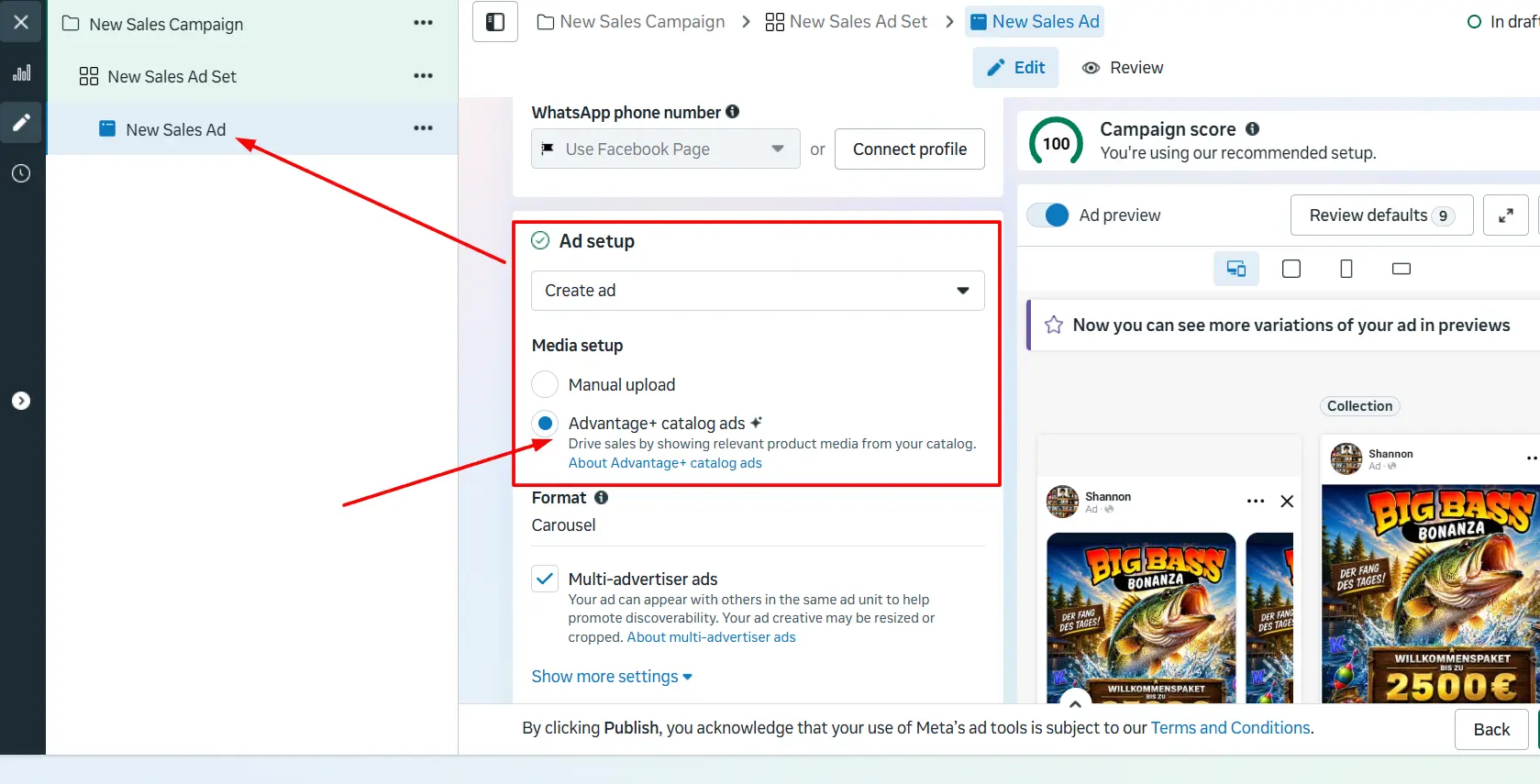Open the clock history icon in sidebar
The height and width of the screenshot is (784, 1540).
click(x=21, y=173)
